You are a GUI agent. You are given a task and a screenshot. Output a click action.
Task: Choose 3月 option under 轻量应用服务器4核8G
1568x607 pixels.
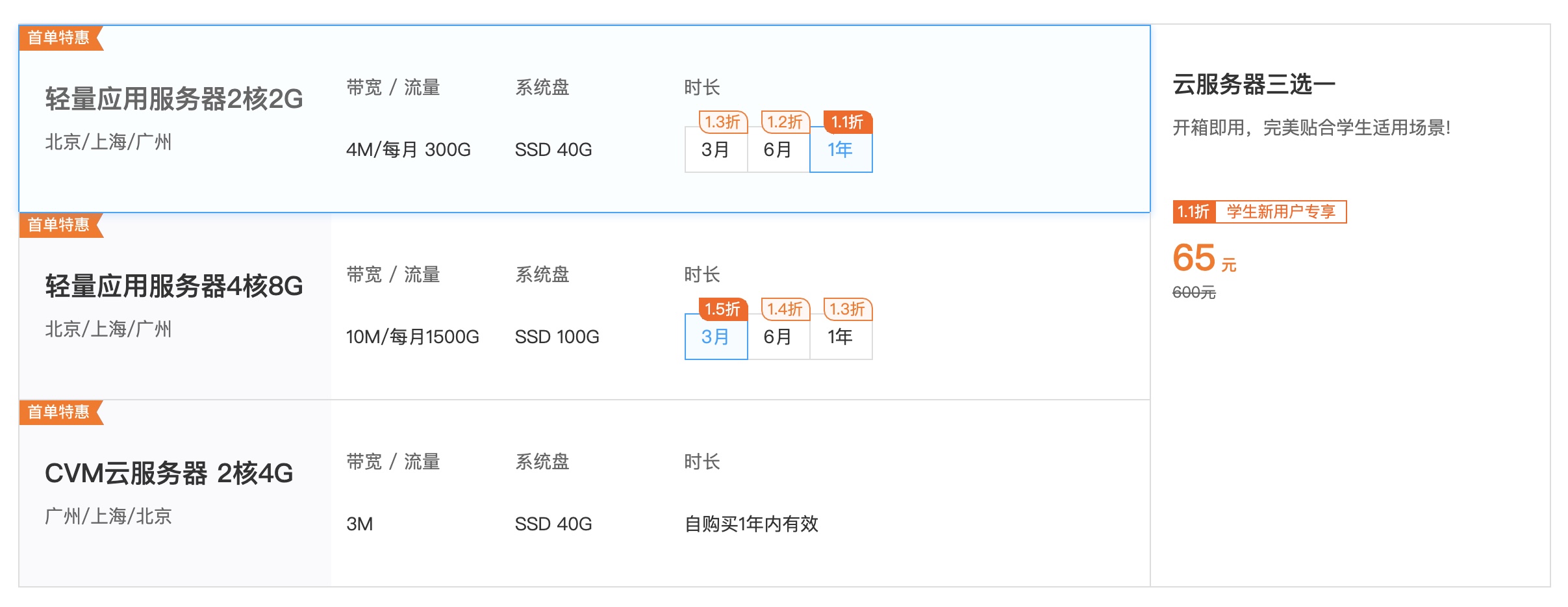tap(714, 337)
